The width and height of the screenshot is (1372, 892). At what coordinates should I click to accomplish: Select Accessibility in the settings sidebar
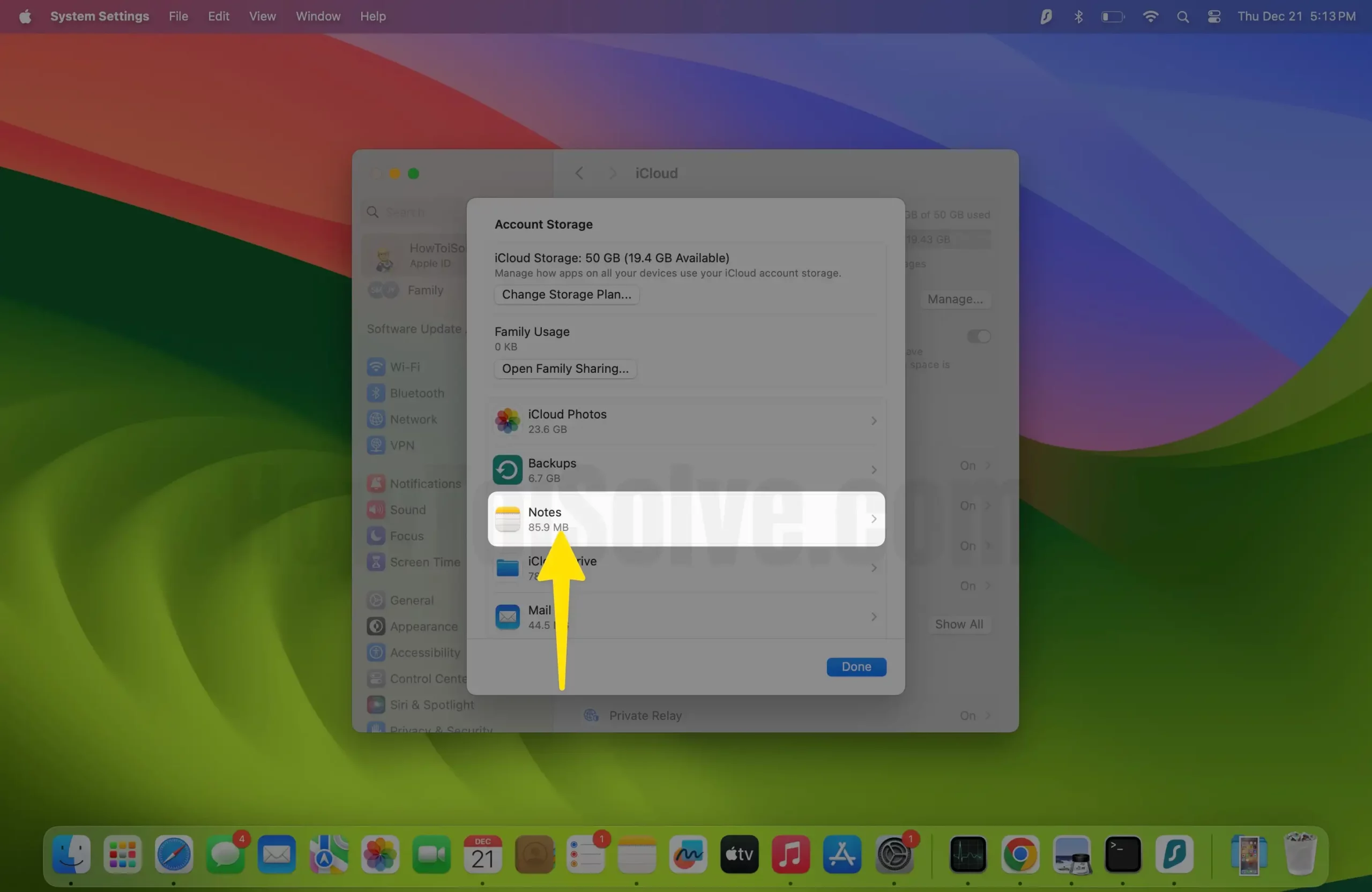415,653
